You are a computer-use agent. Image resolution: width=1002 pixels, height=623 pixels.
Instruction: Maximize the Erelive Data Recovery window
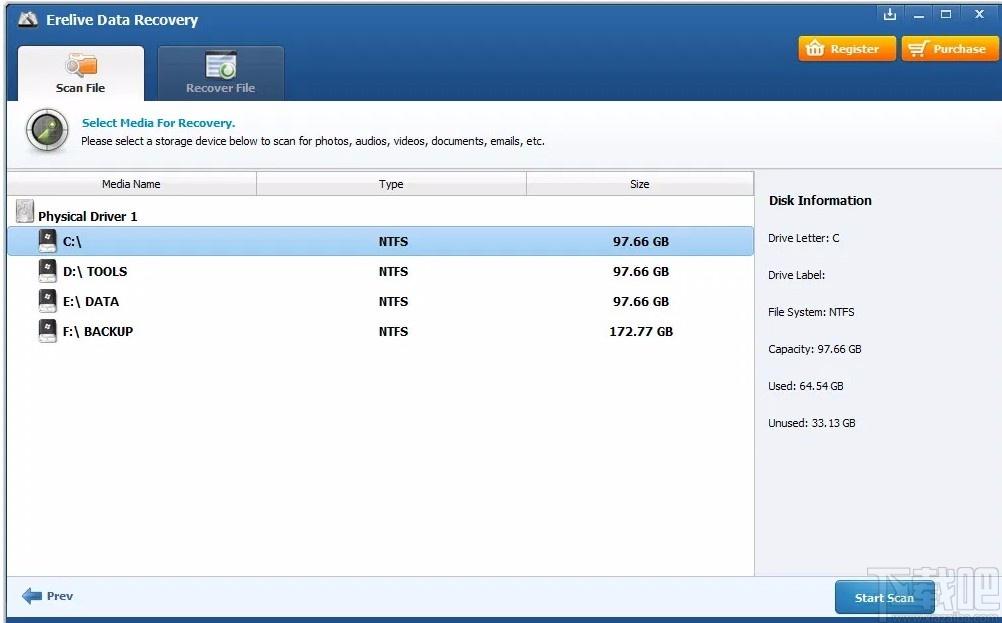pos(946,14)
